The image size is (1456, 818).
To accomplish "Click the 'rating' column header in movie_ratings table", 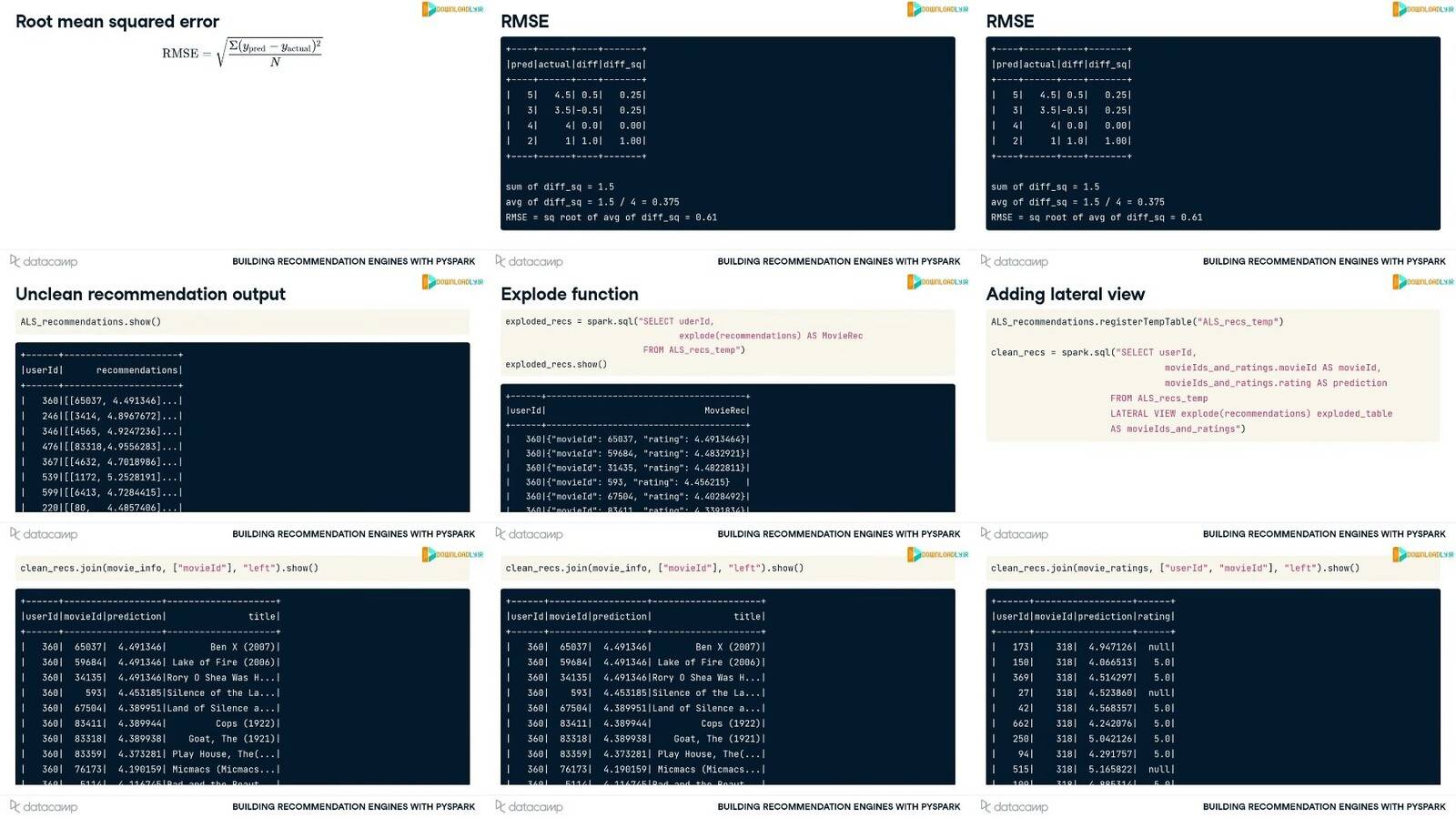I will 1154,617.
